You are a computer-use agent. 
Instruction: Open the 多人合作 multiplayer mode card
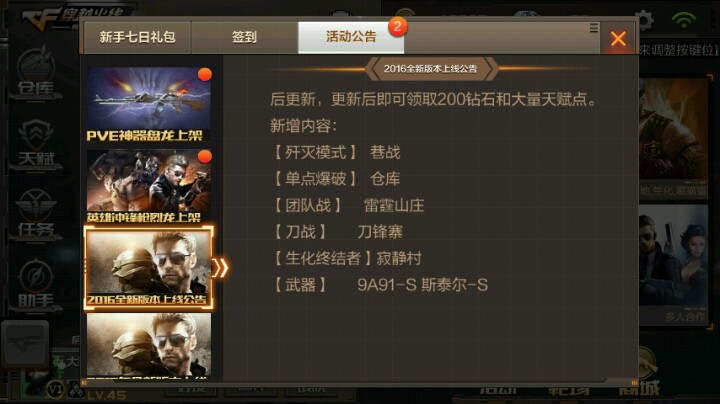coord(673,264)
